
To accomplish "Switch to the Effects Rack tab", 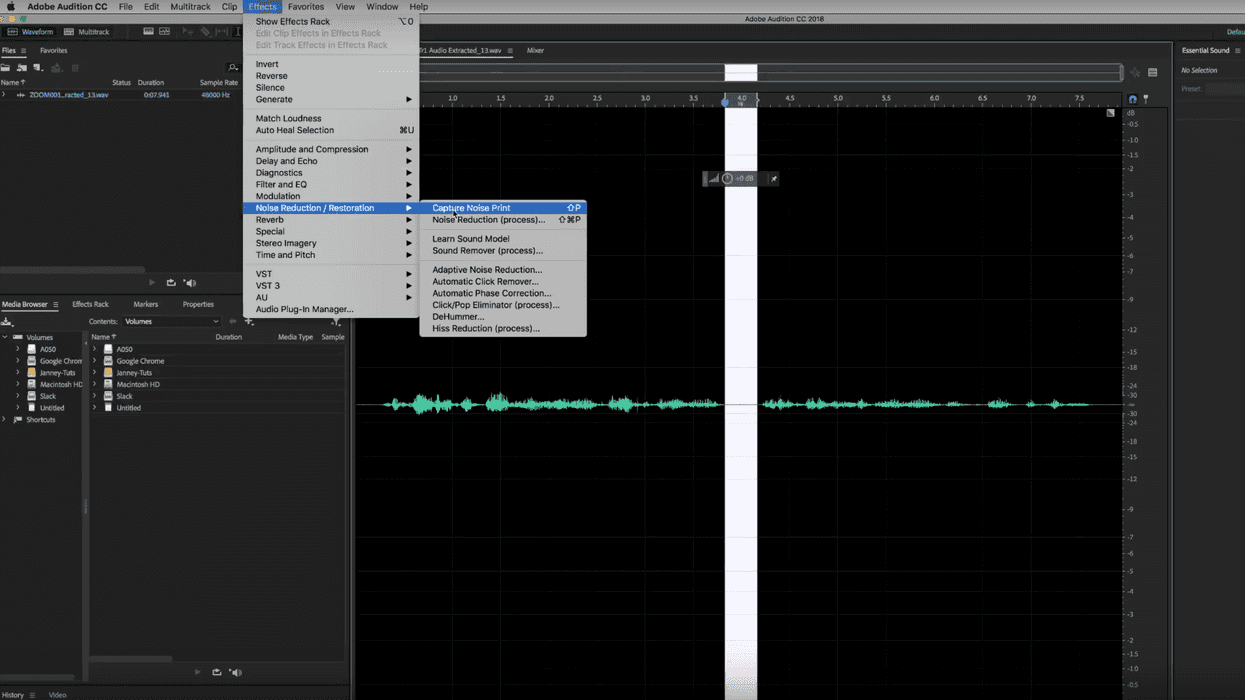I will (90, 304).
